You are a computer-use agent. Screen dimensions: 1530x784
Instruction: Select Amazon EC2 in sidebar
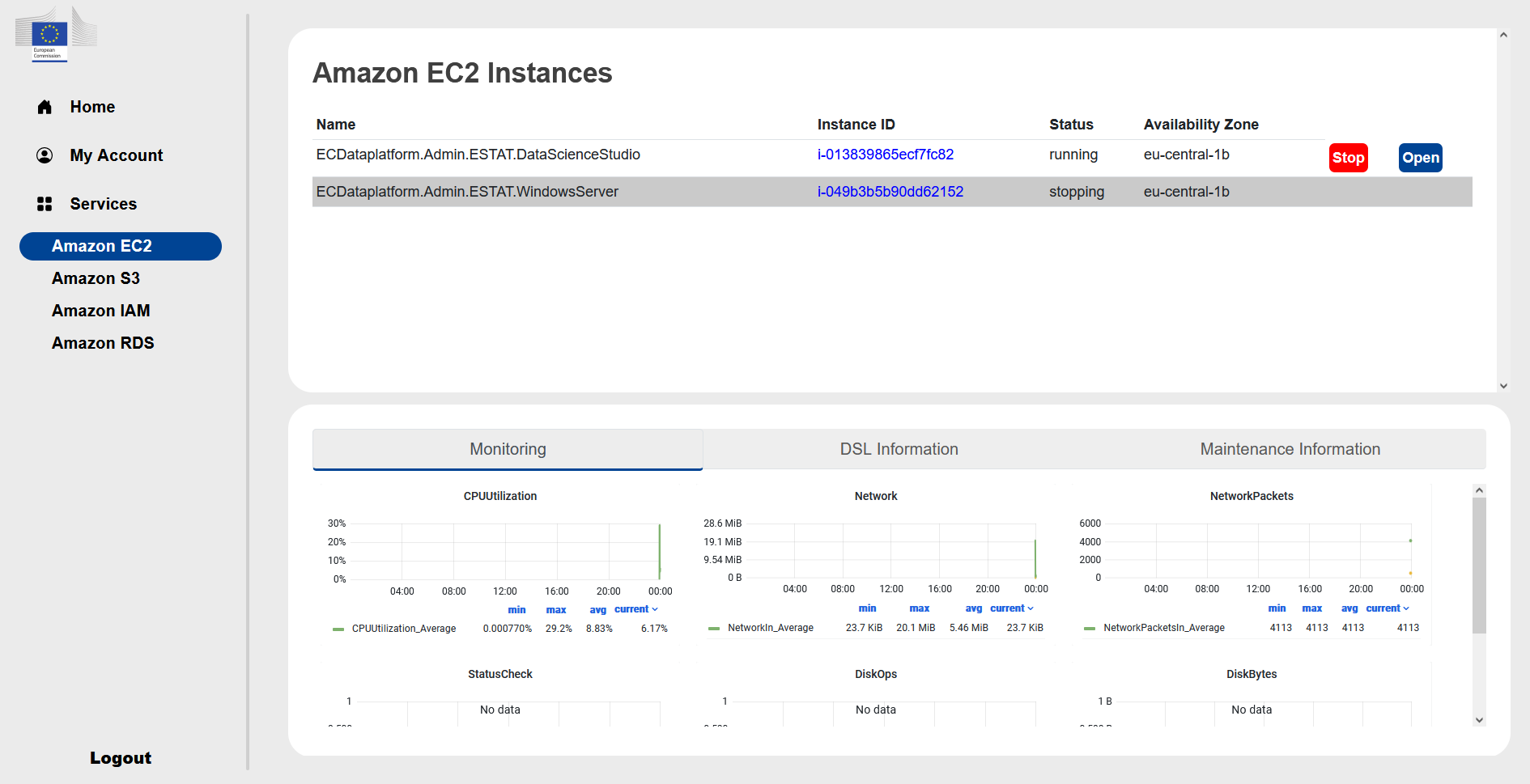[x=121, y=246]
